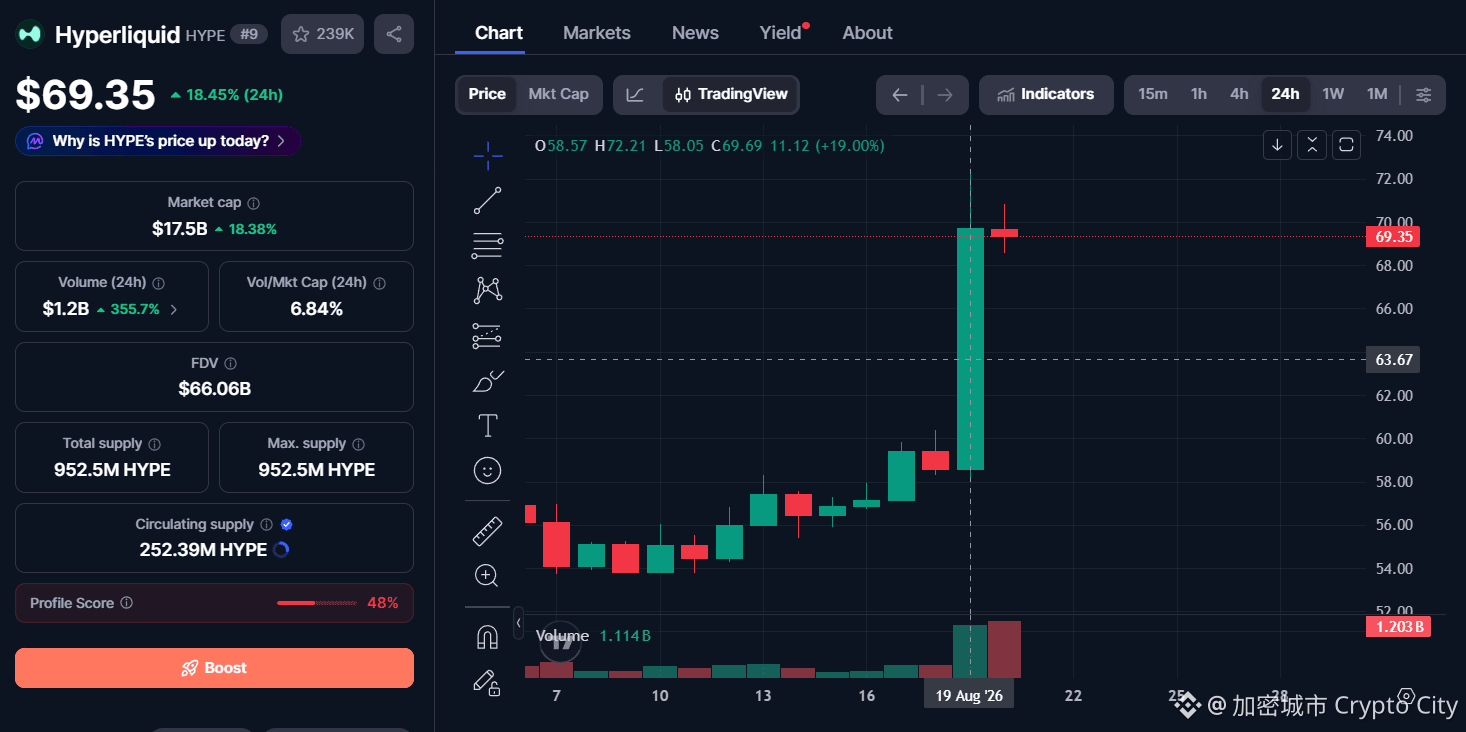Select the 1h timeframe
The height and width of the screenshot is (732, 1466).
[1198, 94]
